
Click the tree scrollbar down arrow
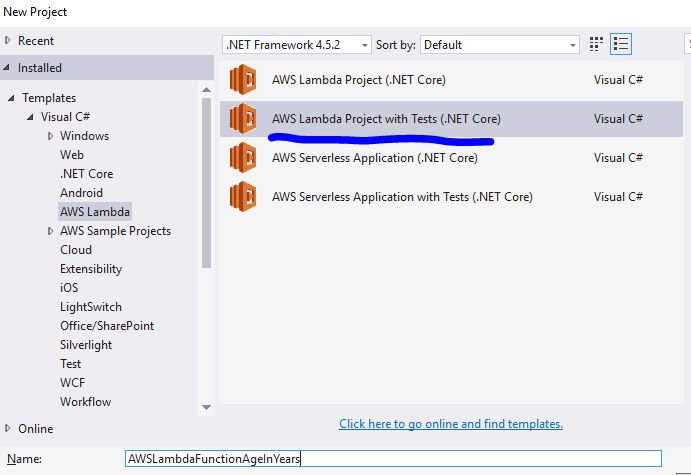[x=206, y=407]
